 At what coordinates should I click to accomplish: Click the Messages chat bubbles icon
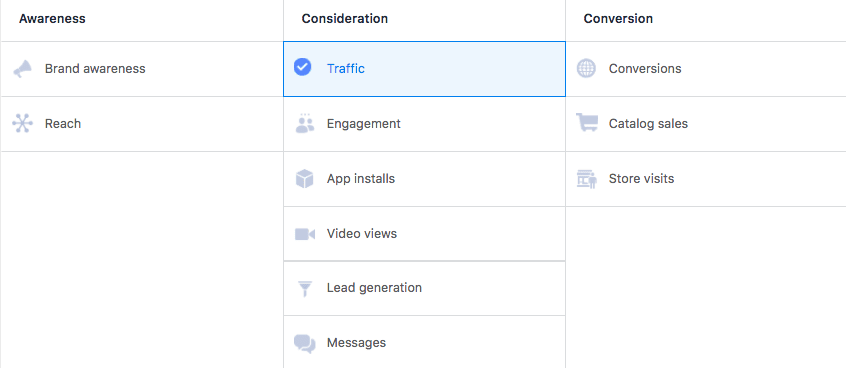tap(305, 343)
